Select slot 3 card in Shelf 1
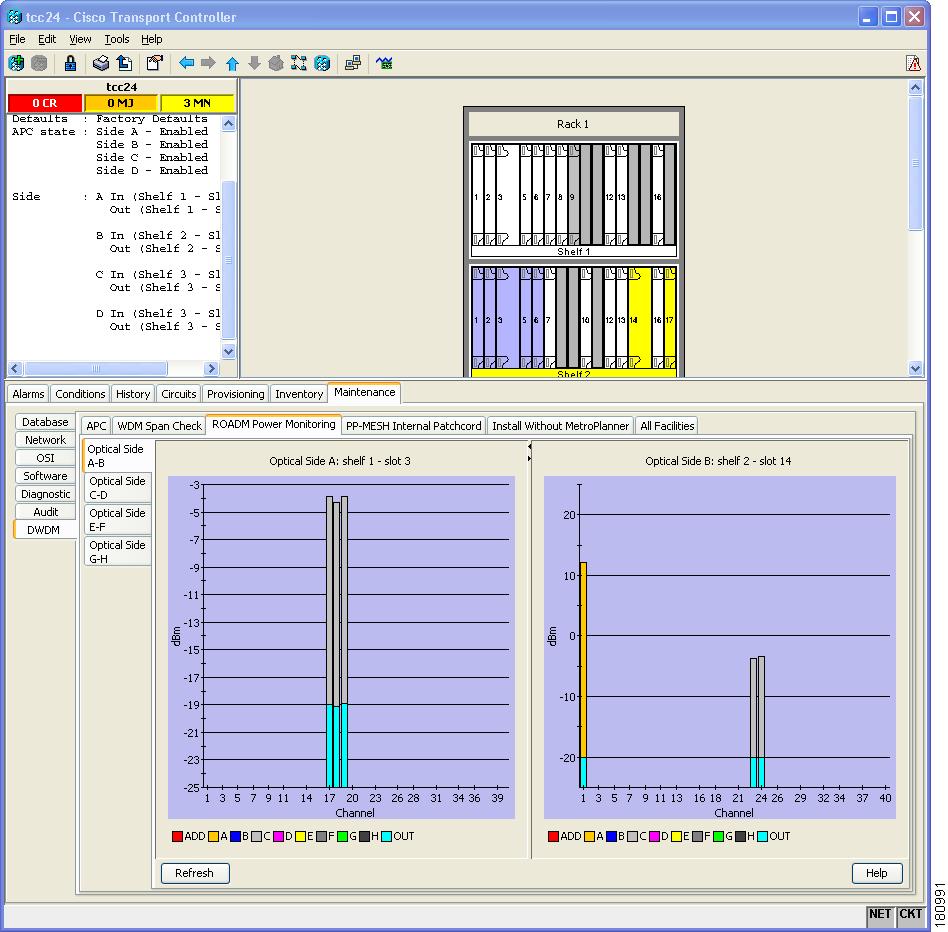The image size is (948, 932). tap(507, 195)
